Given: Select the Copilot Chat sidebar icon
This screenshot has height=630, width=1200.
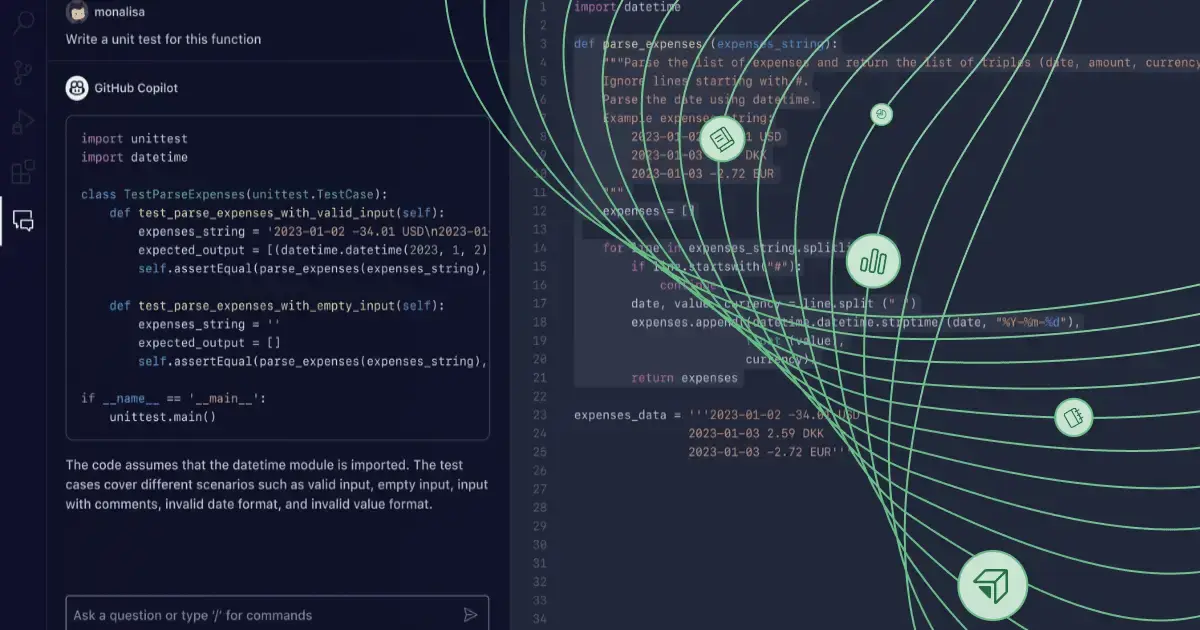Looking at the screenshot, I should point(23,221).
